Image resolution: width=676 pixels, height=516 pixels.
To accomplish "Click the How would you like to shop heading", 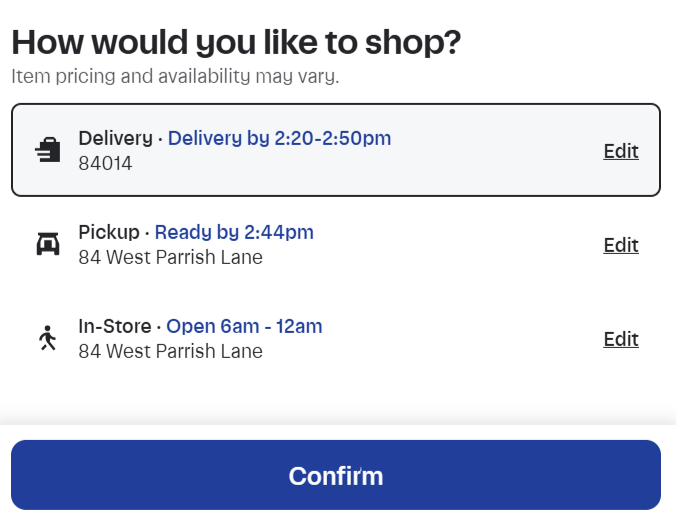I will pos(236,42).
